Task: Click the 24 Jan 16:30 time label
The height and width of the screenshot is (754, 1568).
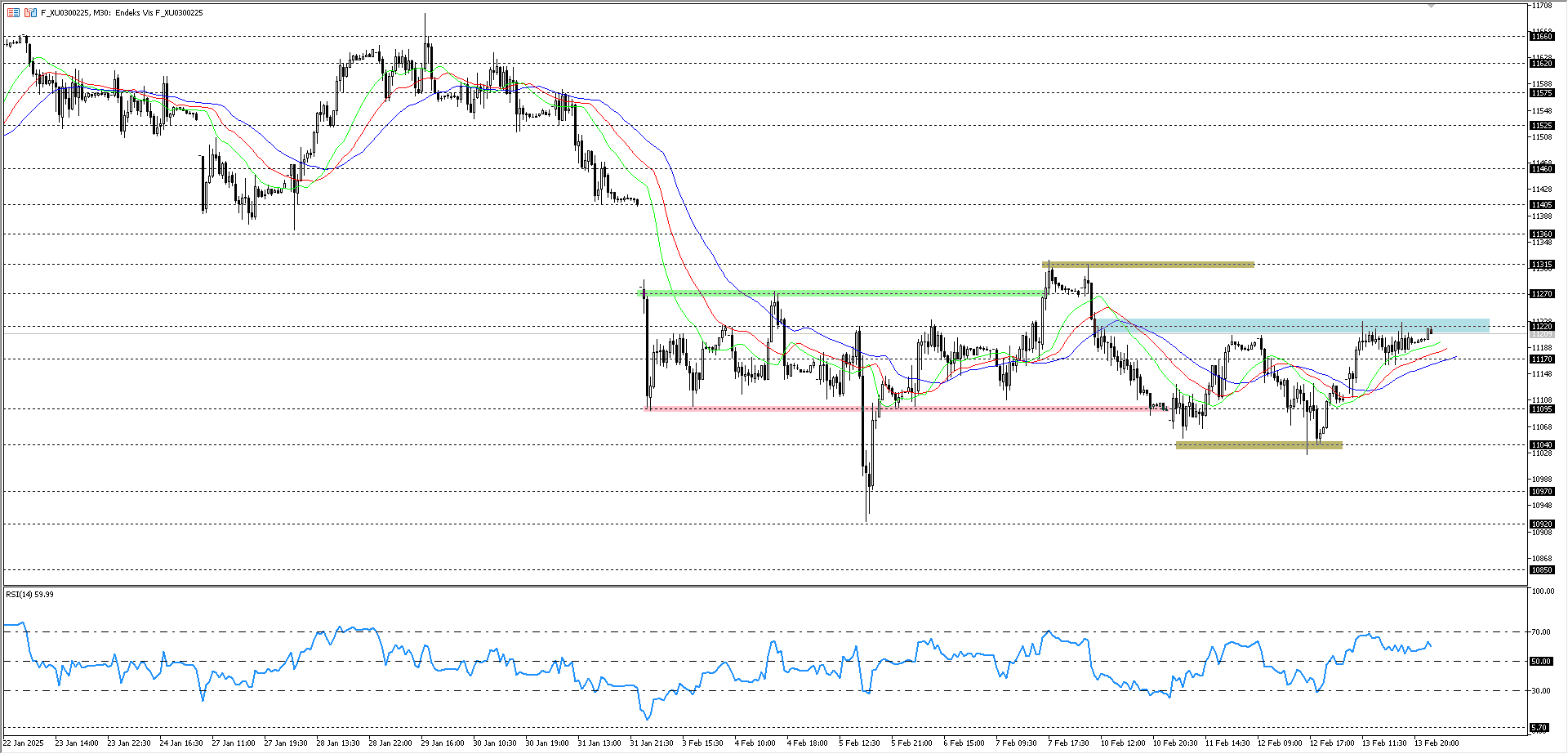Action: [x=181, y=743]
